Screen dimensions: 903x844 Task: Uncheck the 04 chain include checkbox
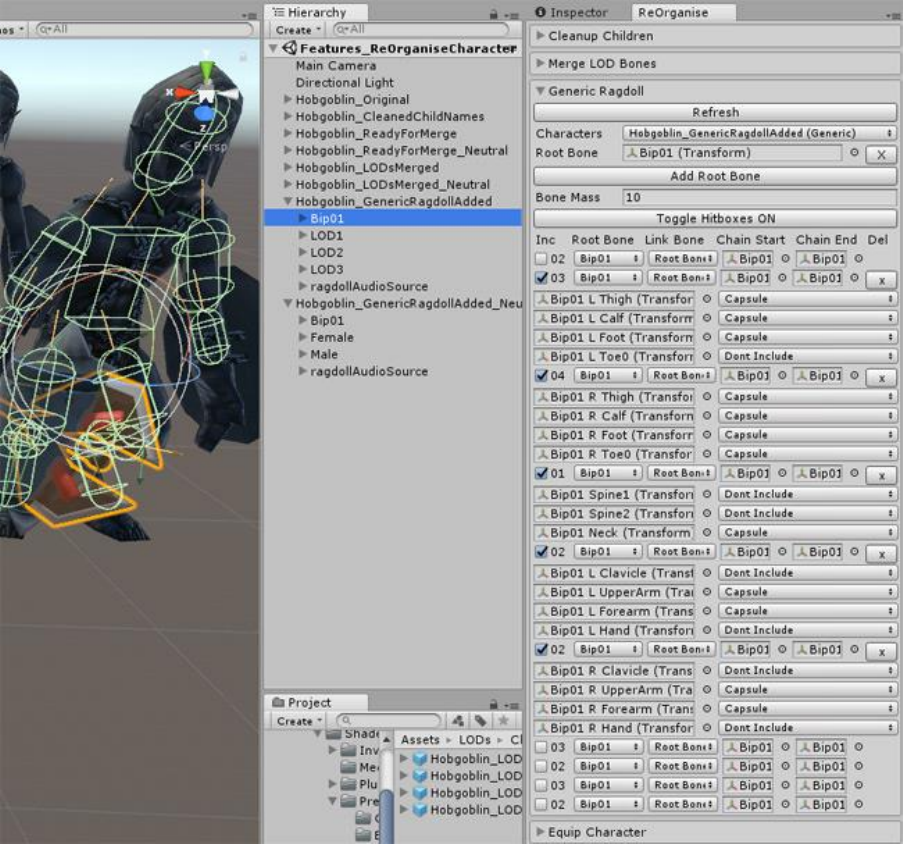[541, 375]
